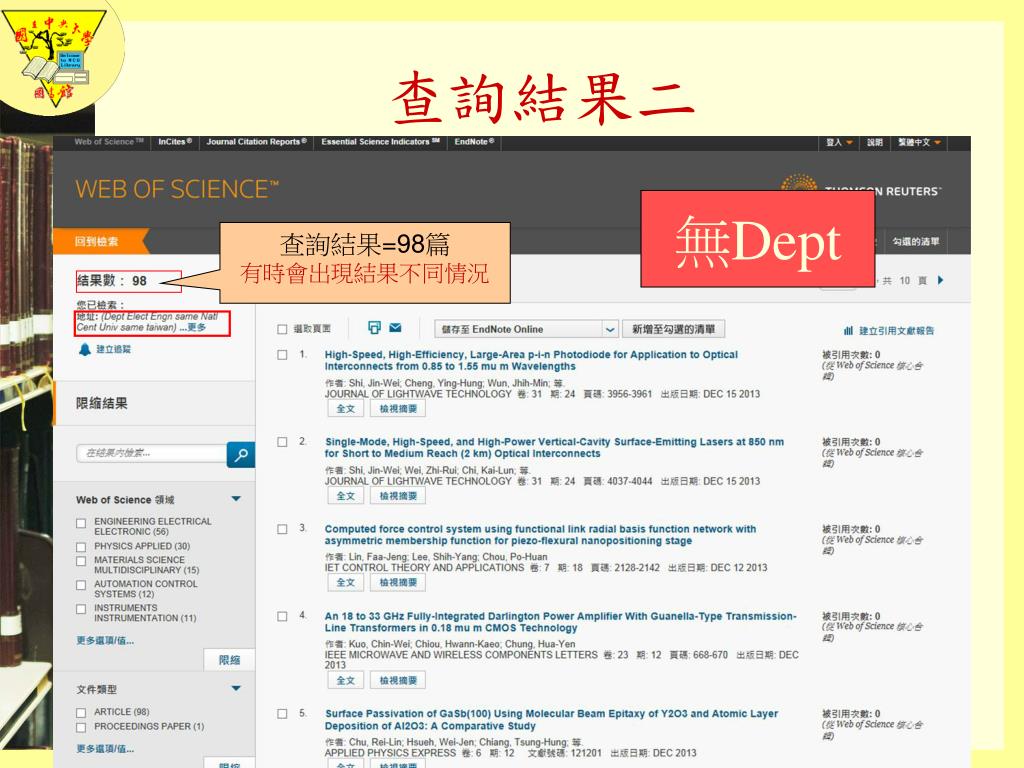Click refine button under categories list

click(x=229, y=660)
